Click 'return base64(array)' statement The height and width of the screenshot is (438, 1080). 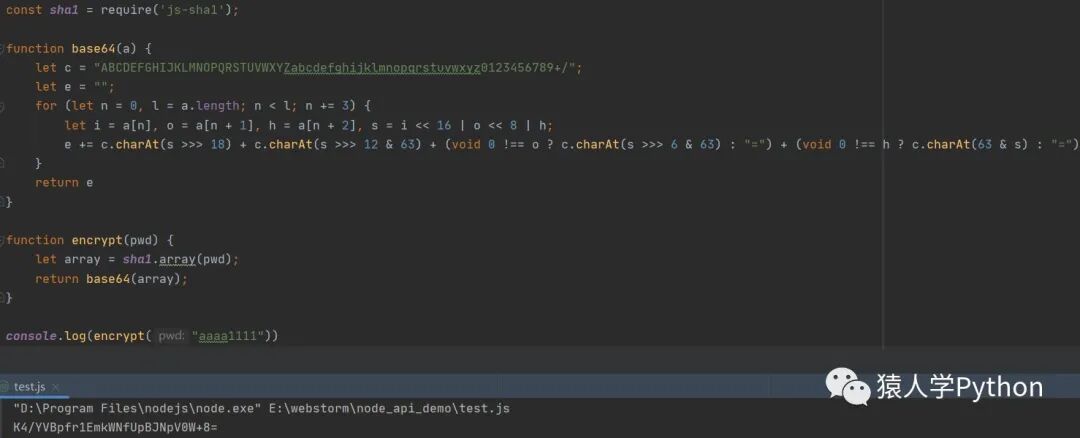point(111,279)
